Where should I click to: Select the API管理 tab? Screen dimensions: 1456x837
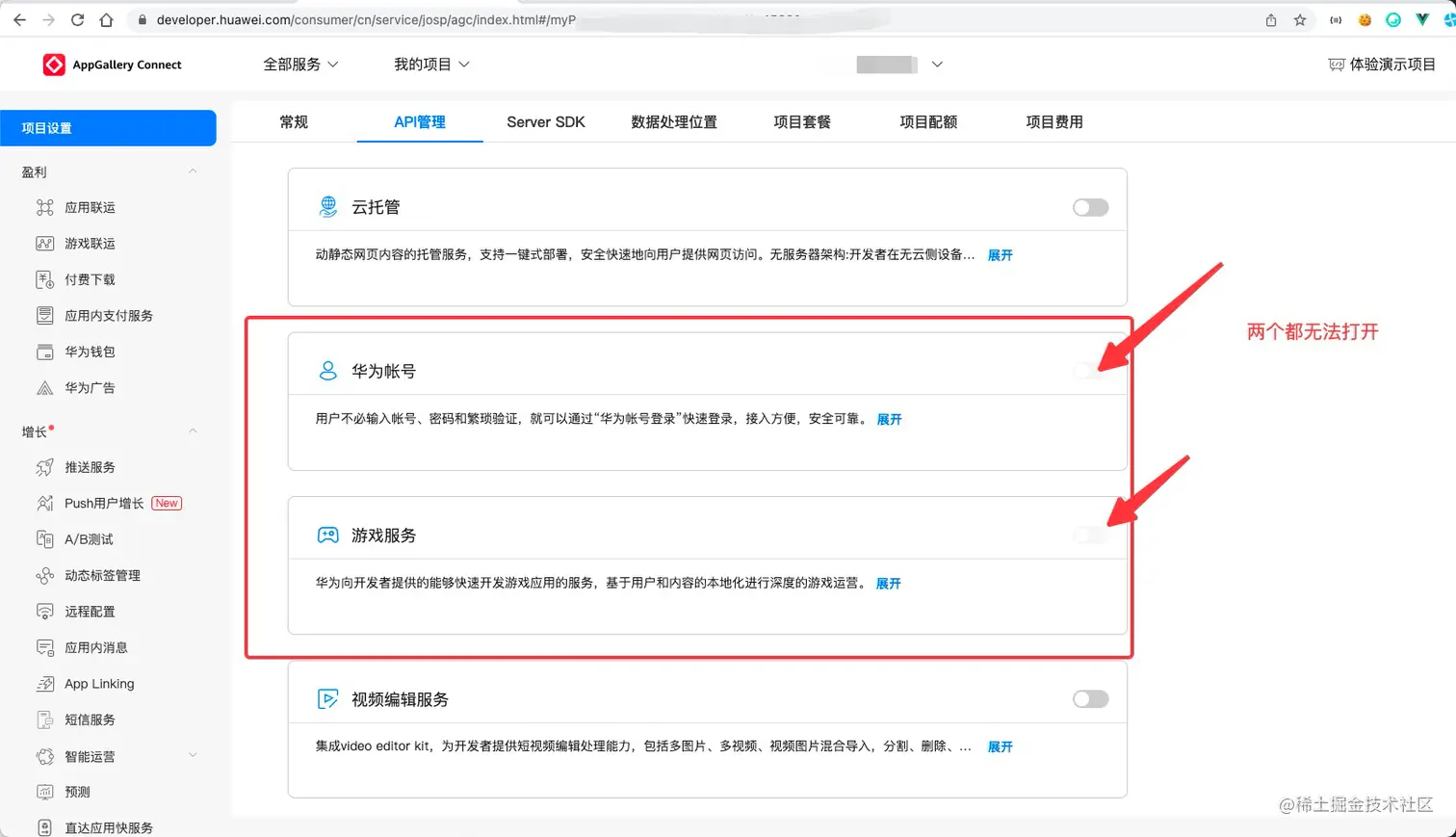pos(420,122)
